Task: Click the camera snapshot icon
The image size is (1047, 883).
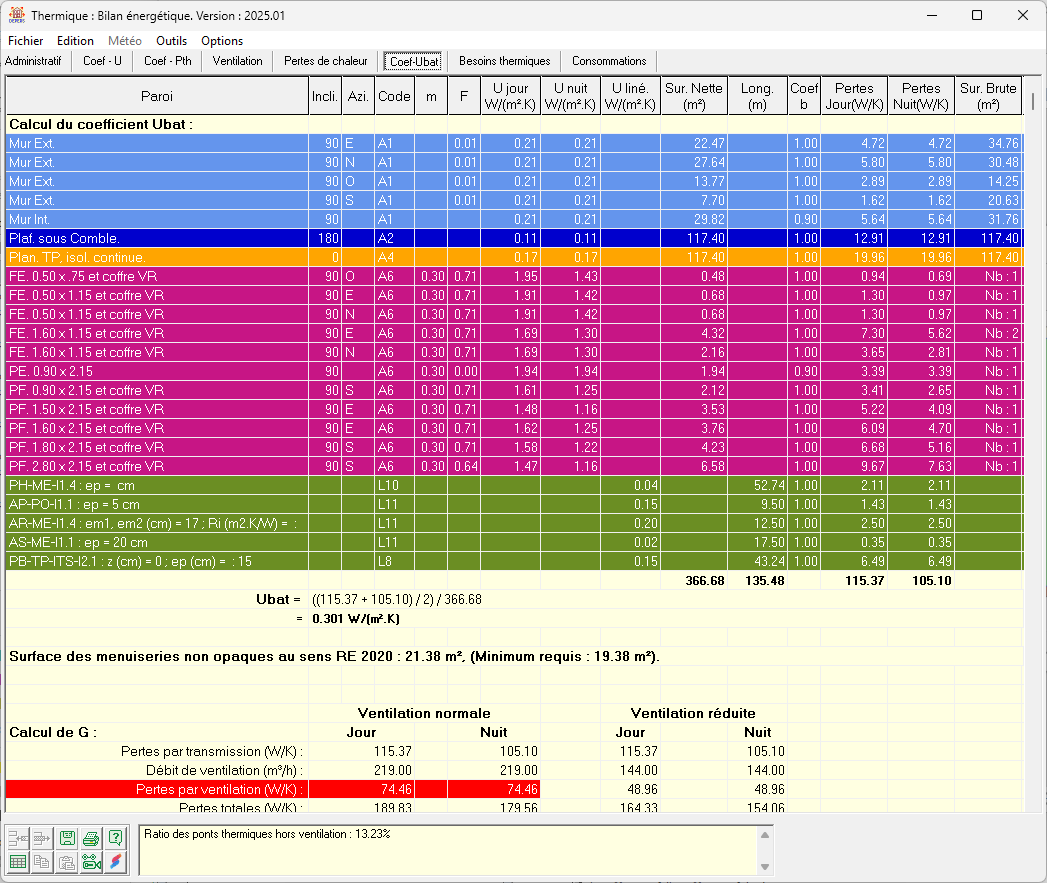Action: click(91, 861)
